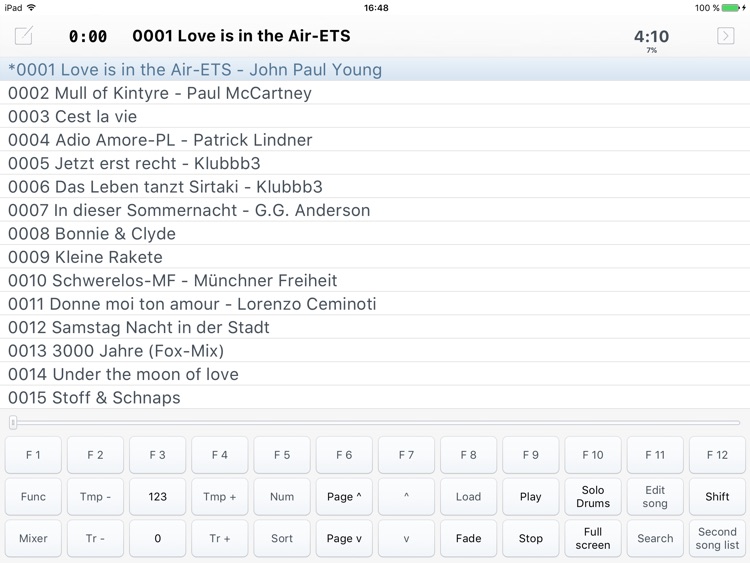Image resolution: width=750 pixels, height=563 pixels.
Task: Increase tempo with Tmp + button
Action: point(220,497)
